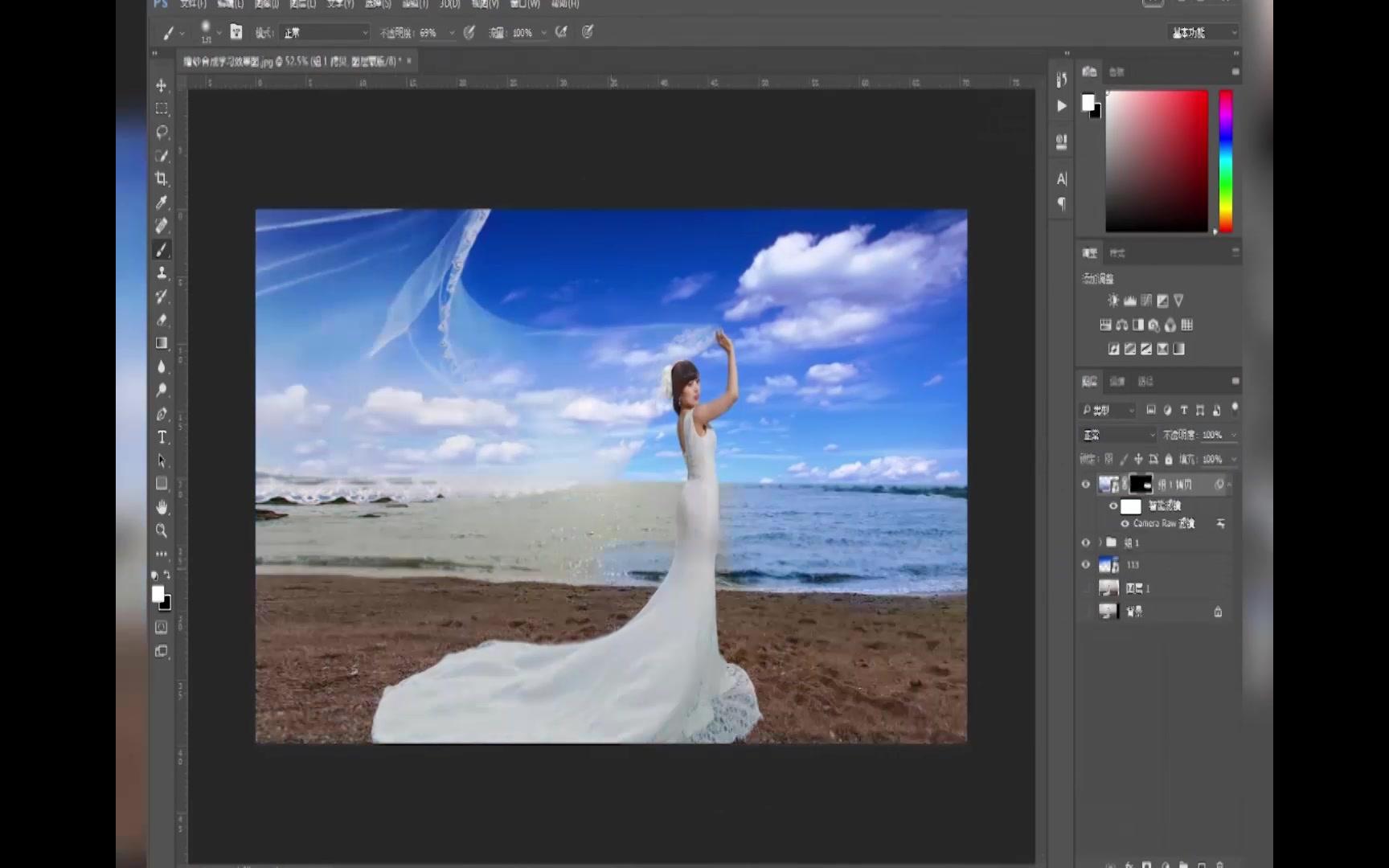Select the Eyedropper tool
This screenshot has height=868, width=1389.
[162, 203]
